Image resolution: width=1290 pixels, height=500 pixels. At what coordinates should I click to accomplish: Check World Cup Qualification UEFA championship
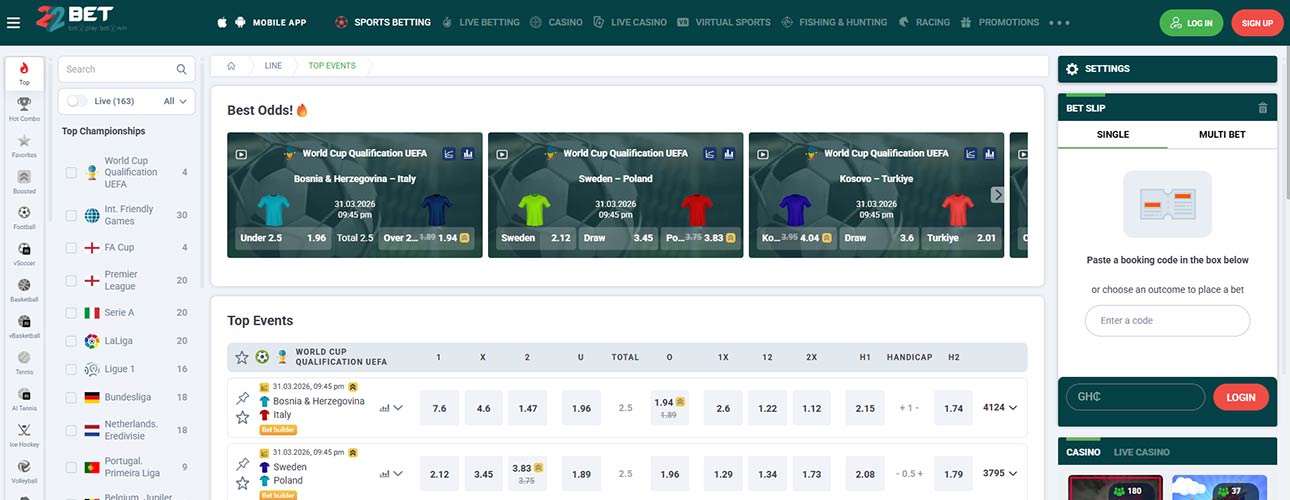(71, 173)
